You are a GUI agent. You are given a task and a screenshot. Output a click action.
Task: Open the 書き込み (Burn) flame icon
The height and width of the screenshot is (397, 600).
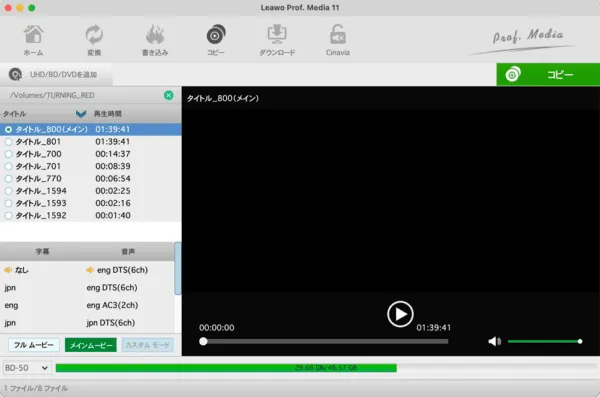pos(155,40)
